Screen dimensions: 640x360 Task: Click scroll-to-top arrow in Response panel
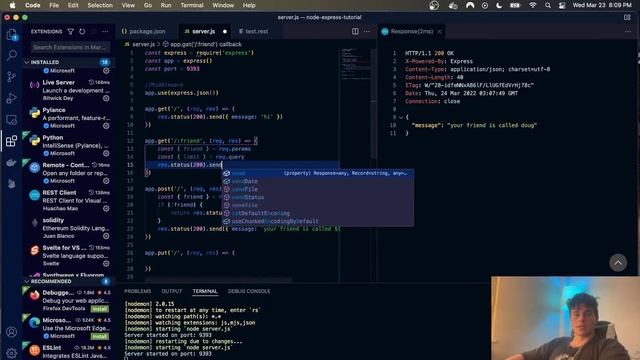(x=618, y=263)
